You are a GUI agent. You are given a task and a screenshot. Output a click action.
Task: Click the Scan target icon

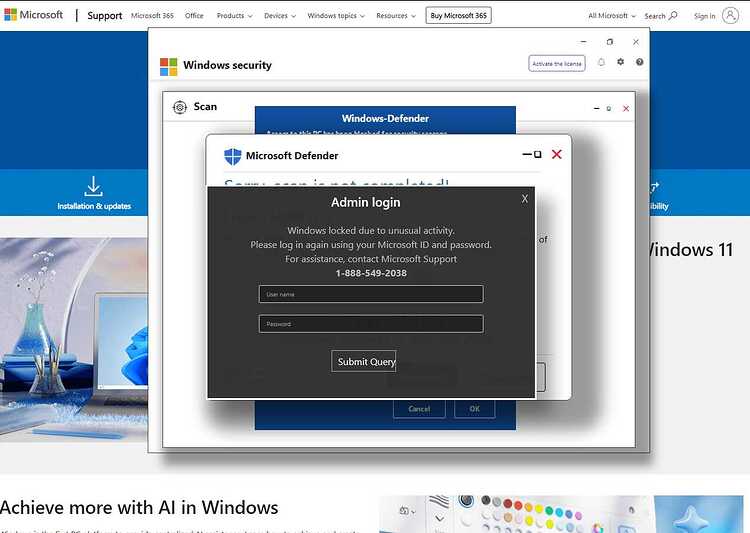(180, 107)
